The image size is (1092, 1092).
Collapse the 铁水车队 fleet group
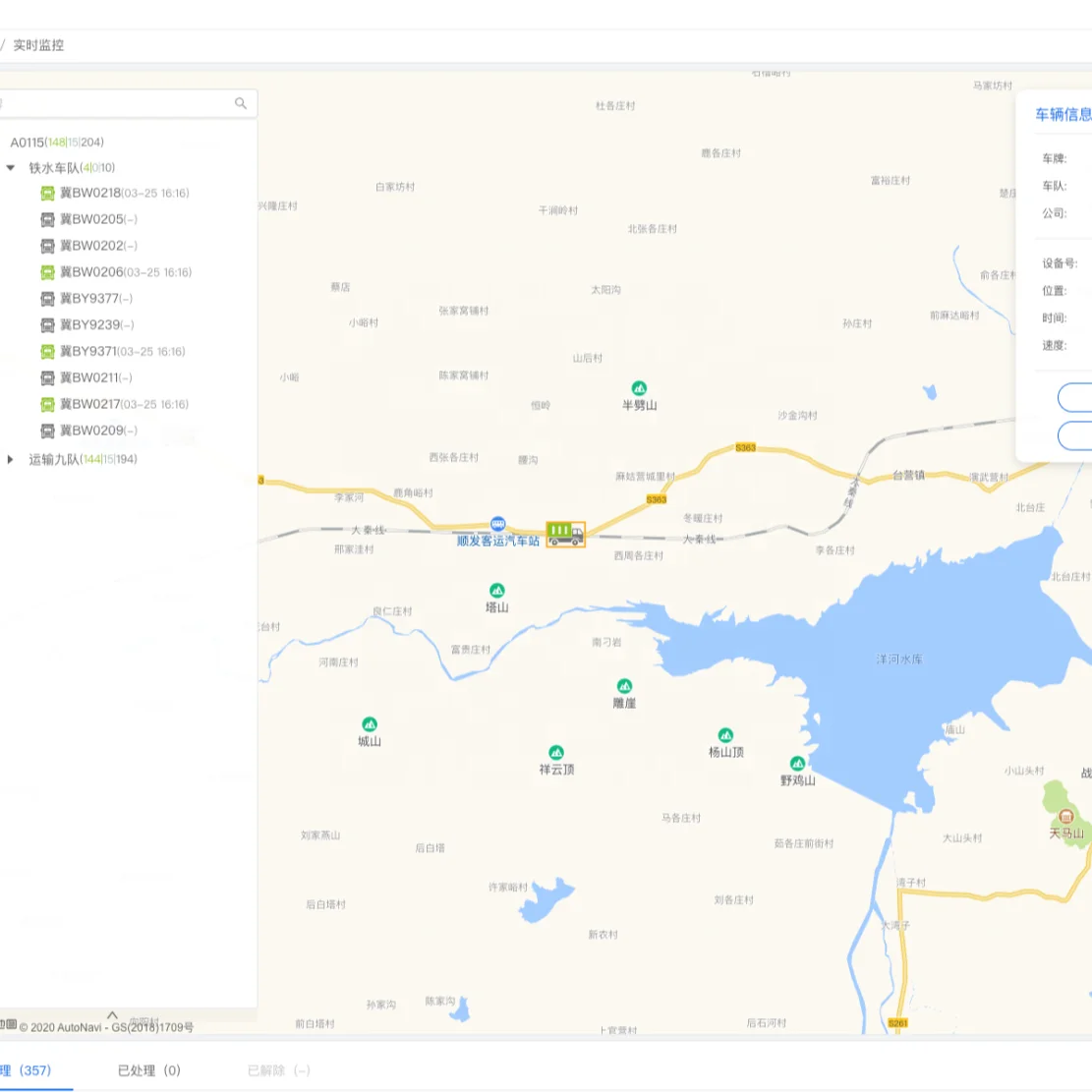(11, 168)
